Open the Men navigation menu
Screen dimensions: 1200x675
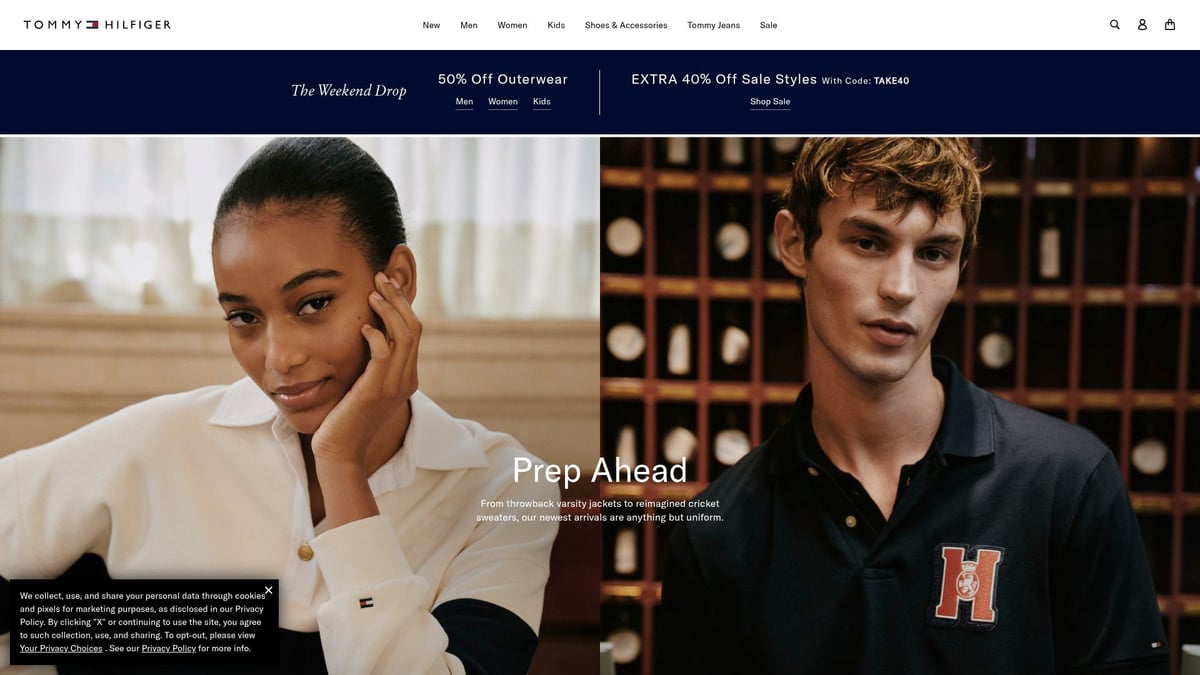[x=469, y=25]
